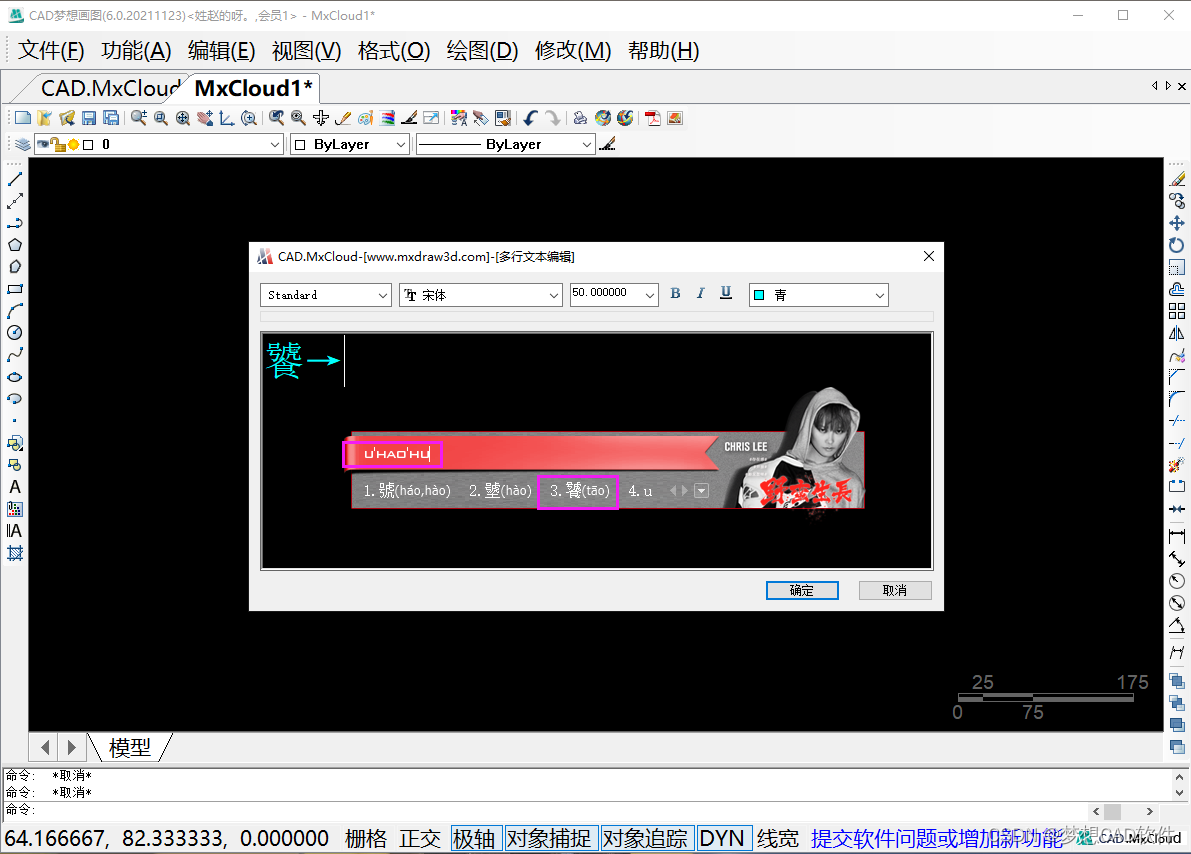
Task: Toggle Underline in text editor dialog
Action: tap(726, 294)
